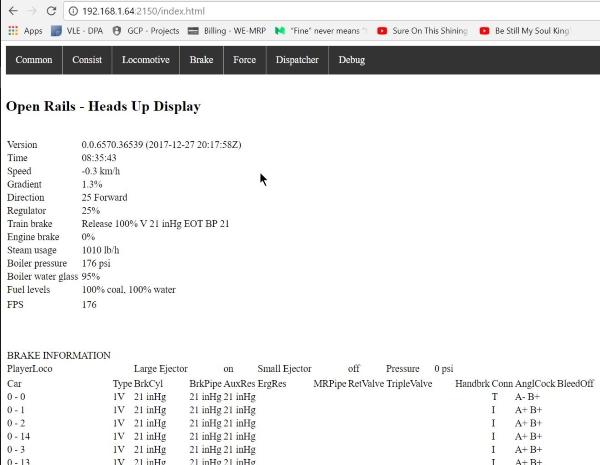Click the Regulator label
The width and height of the screenshot is (600, 465).
26,210
